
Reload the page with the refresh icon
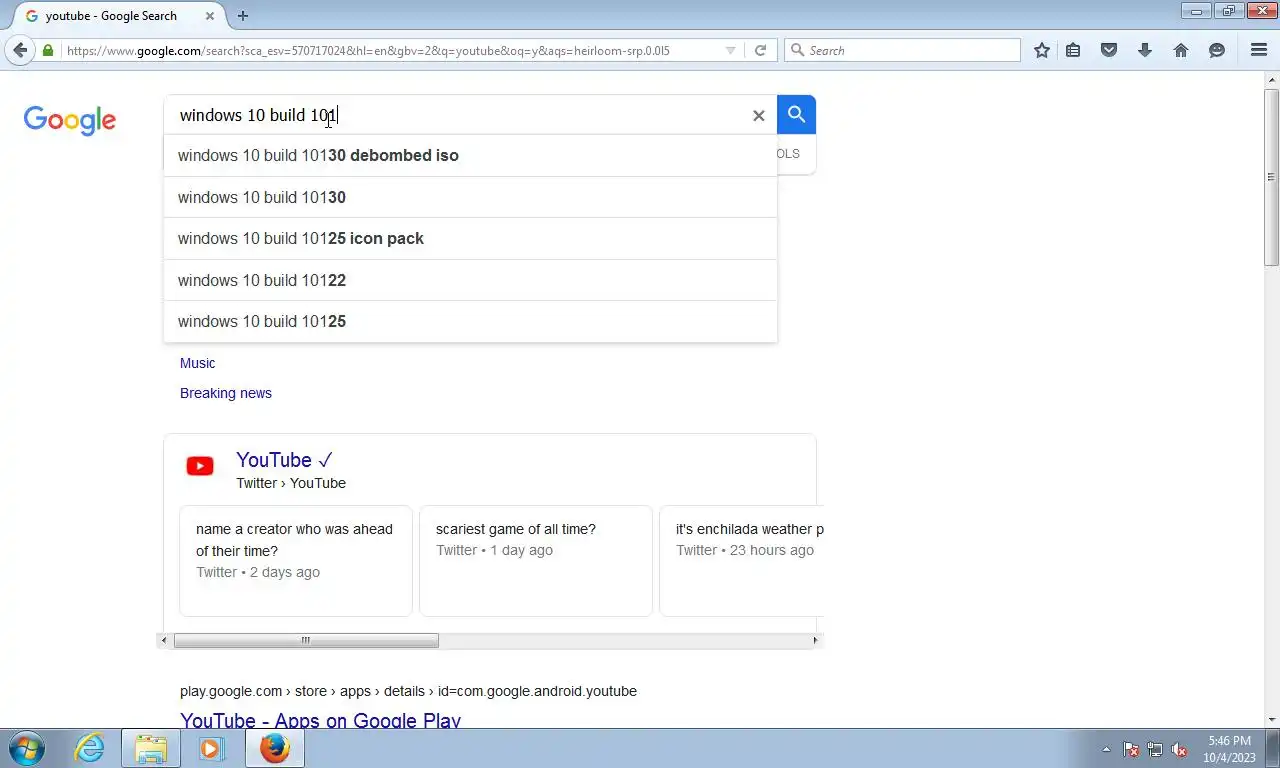point(760,50)
